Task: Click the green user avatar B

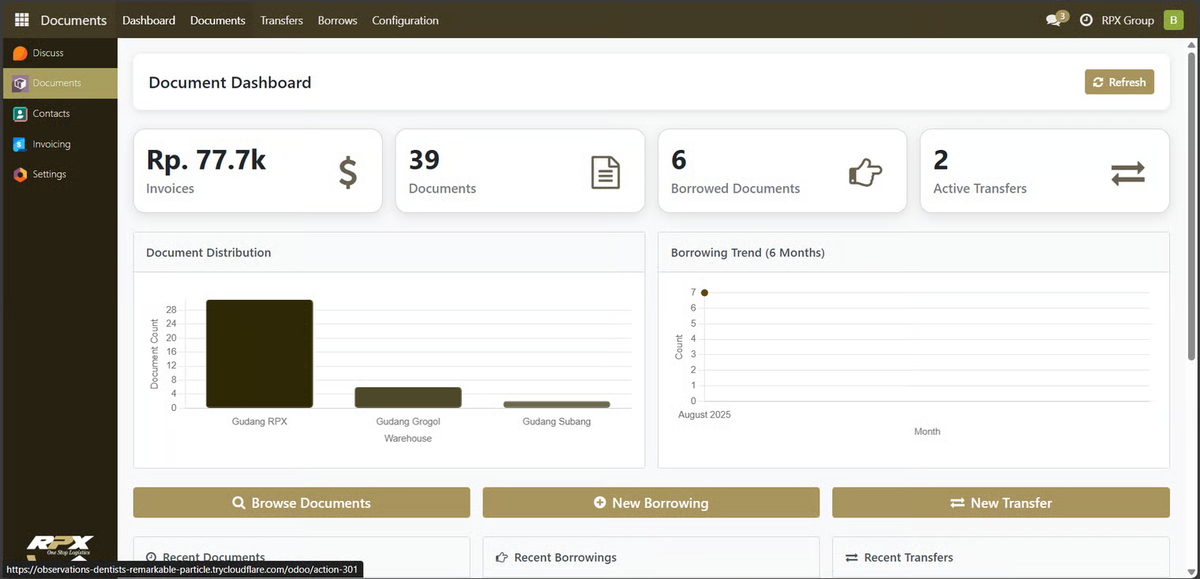Action: click(x=1173, y=20)
